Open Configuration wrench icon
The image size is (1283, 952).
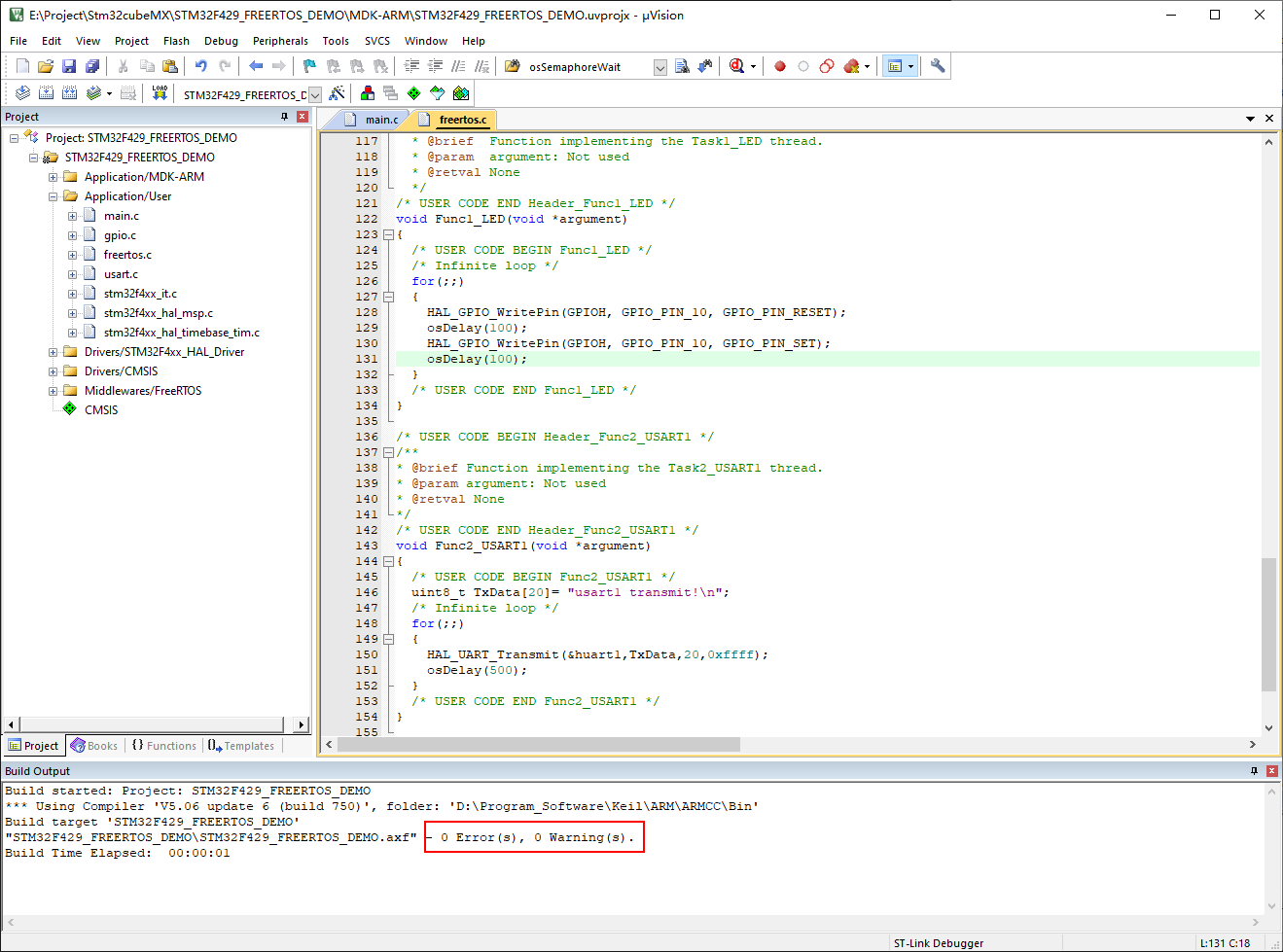pos(938,66)
